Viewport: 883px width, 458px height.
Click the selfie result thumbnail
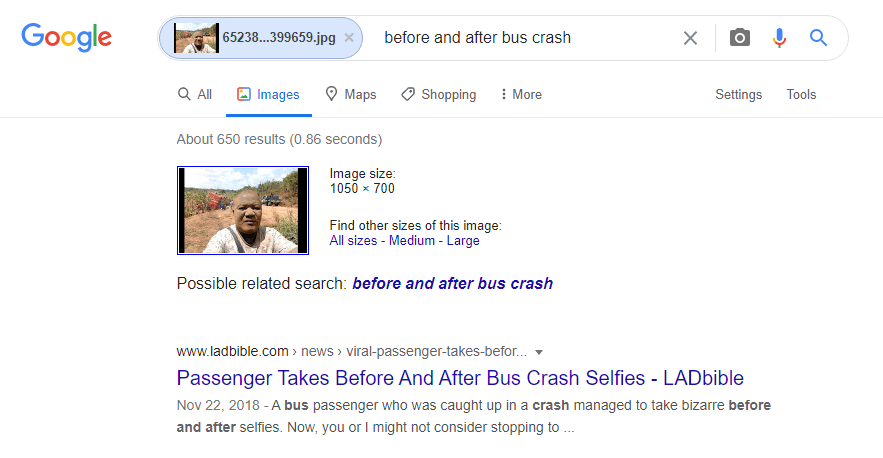[x=243, y=210]
